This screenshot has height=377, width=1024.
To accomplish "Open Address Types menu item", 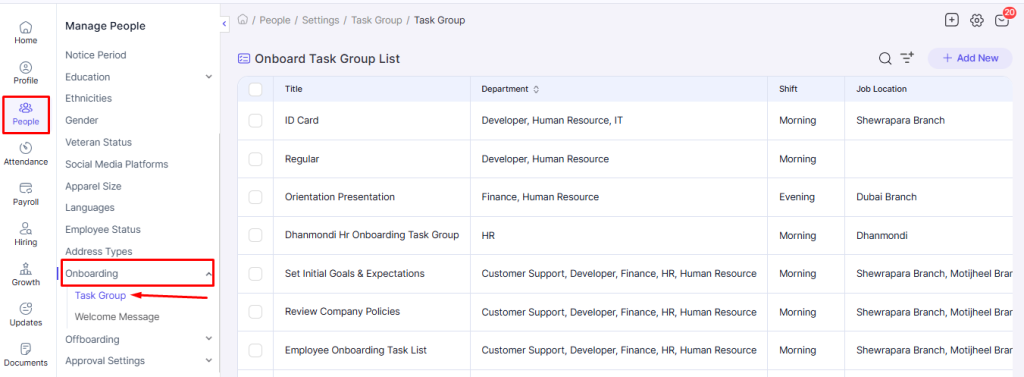I will pos(99,252).
